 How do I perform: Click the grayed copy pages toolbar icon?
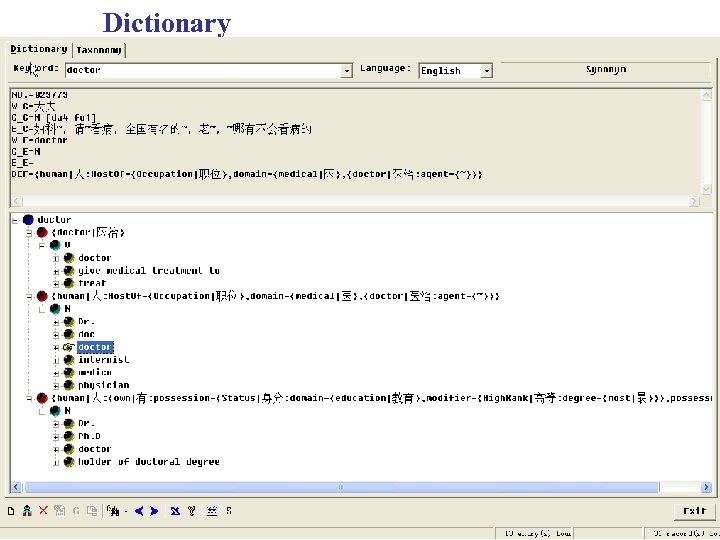click(x=92, y=511)
